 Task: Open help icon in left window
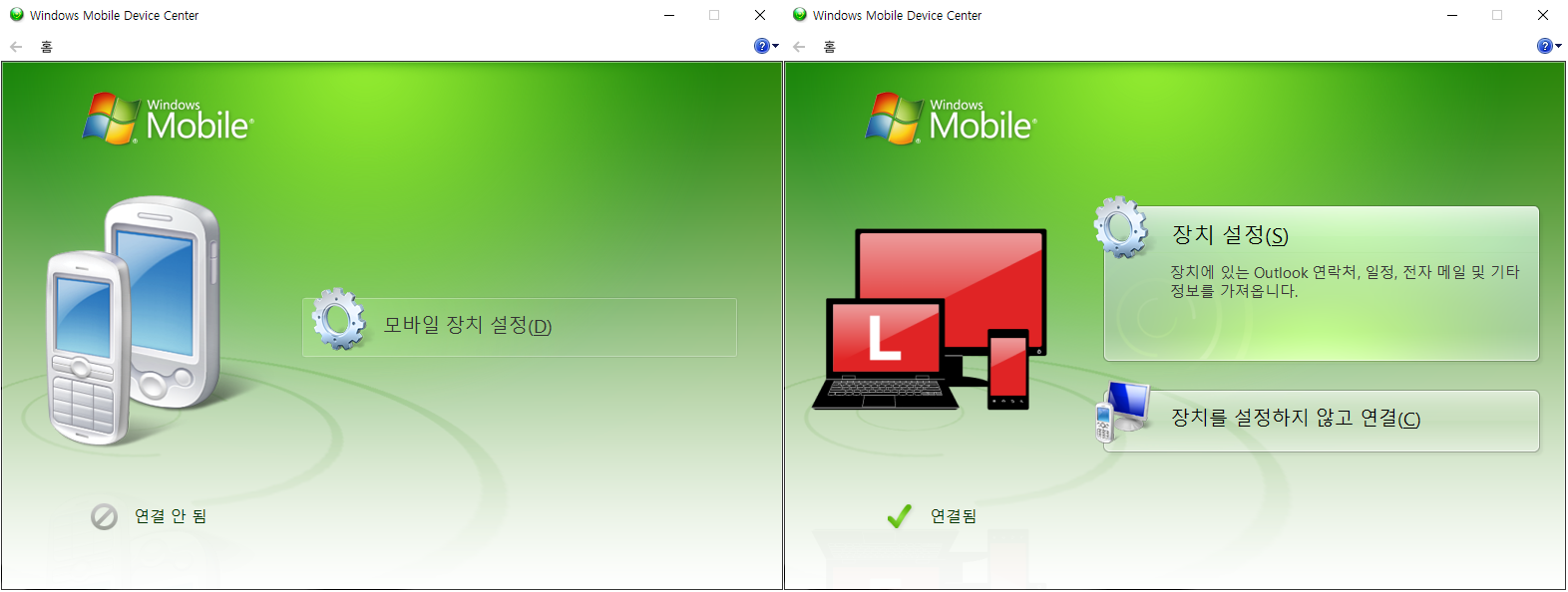point(762,46)
